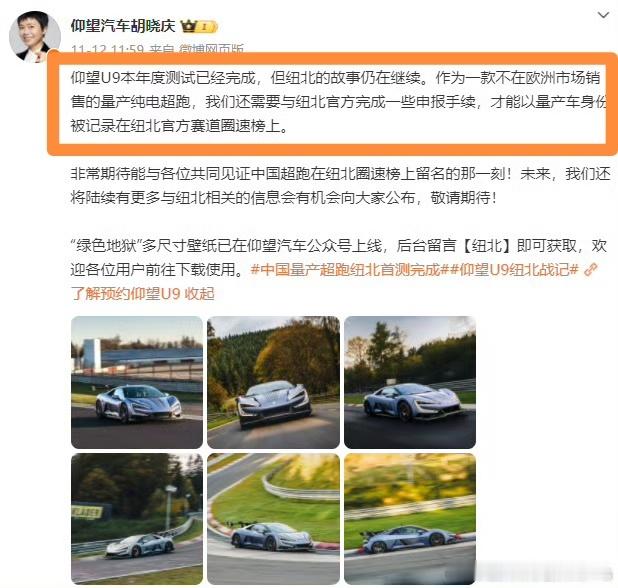The image size is (618, 588).
Task: Open bottom-middle photo of car on curve
Action: point(273,519)
